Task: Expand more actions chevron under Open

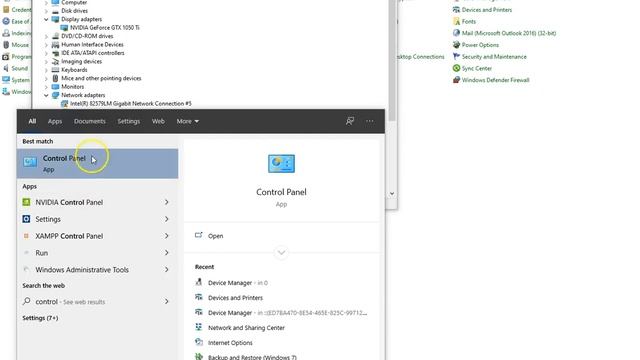Action: click(281, 252)
